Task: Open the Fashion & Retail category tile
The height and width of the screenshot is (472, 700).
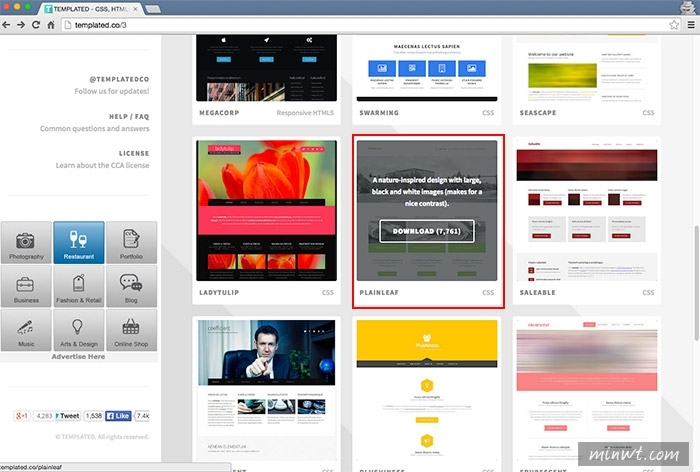Action: [79, 286]
